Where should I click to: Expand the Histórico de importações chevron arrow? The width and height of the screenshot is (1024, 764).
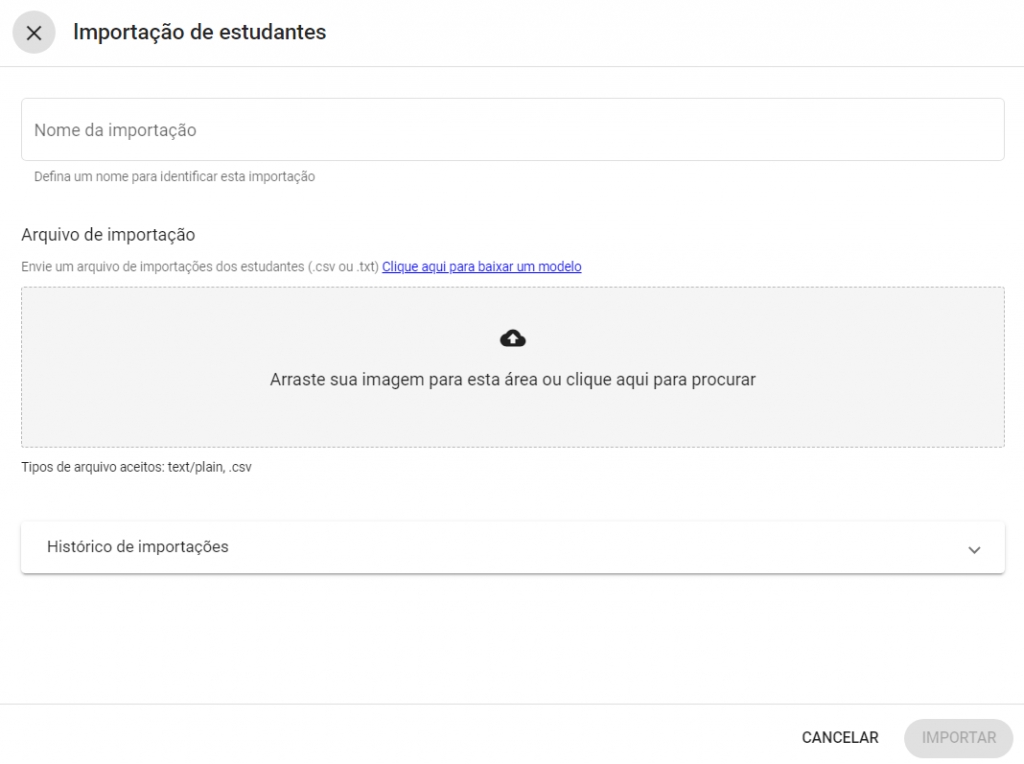point(974,549)
